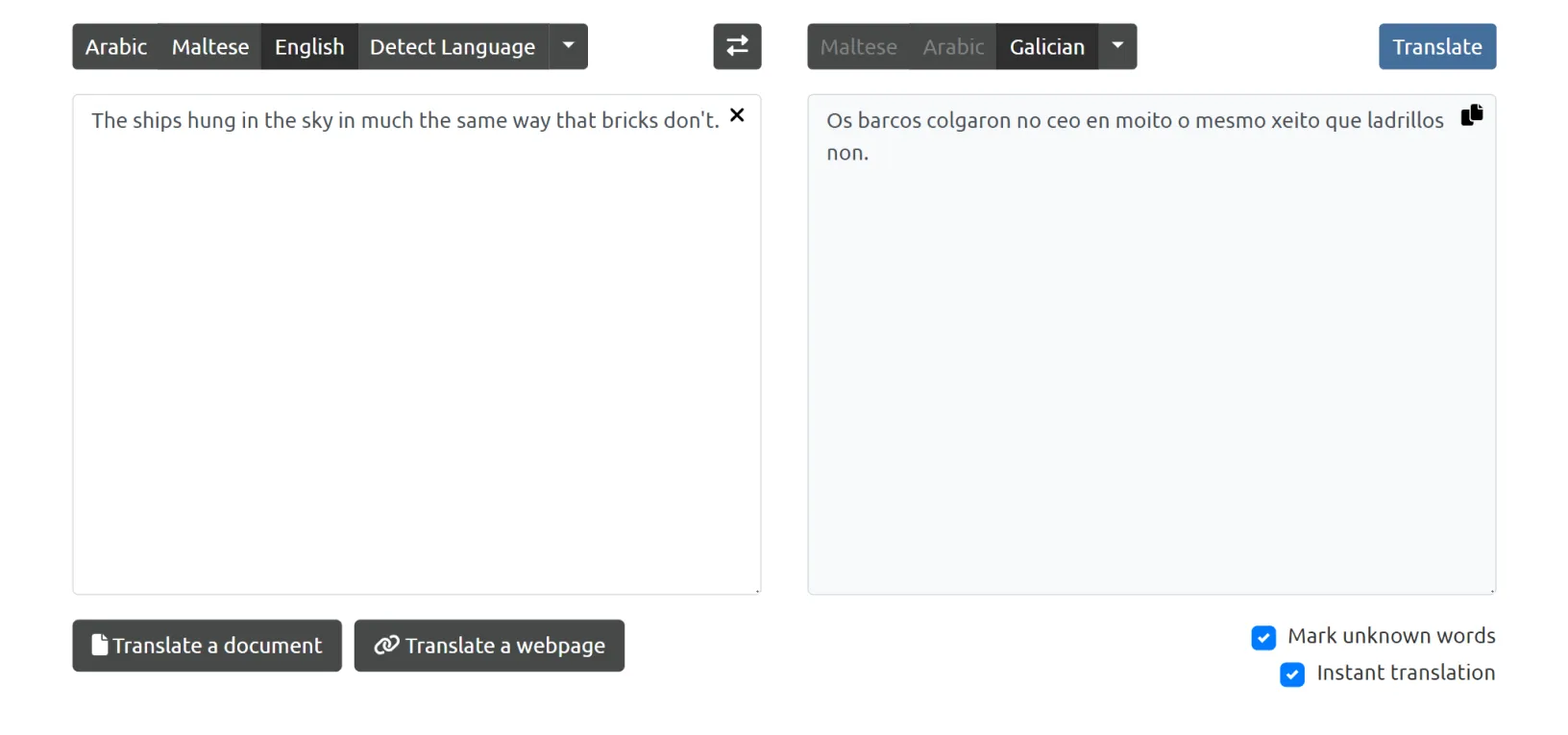Image resolution: width=1568 pixels, height=735 pixels.
Task: Expand the source language dropdown
Action: click(x=569, y=46)
